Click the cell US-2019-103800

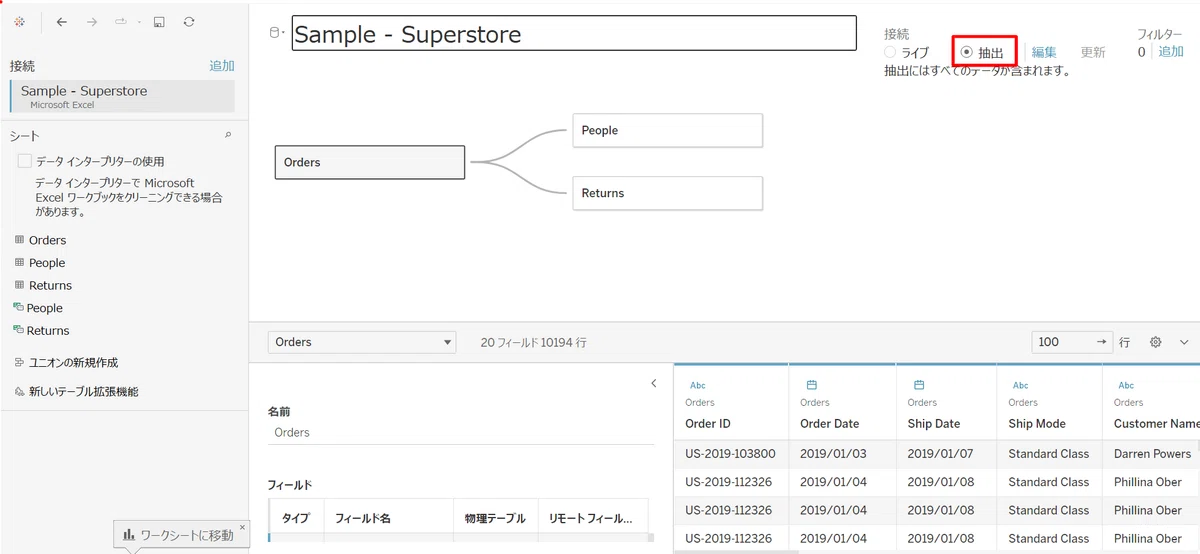pos(730,454)
